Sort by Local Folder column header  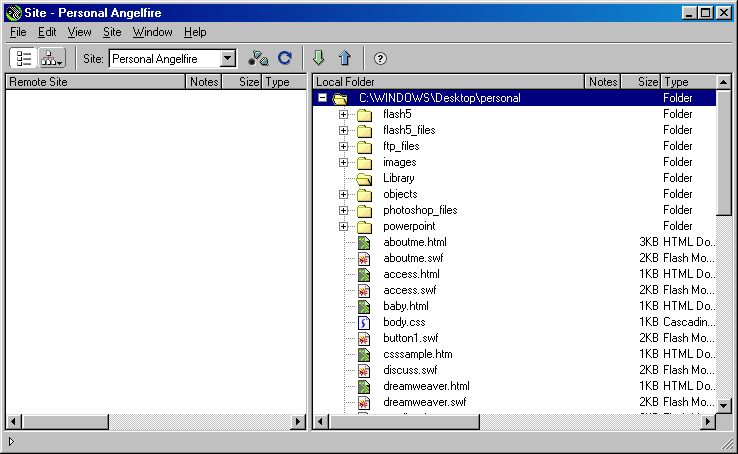pyautogui.click(x=448, y=82)
